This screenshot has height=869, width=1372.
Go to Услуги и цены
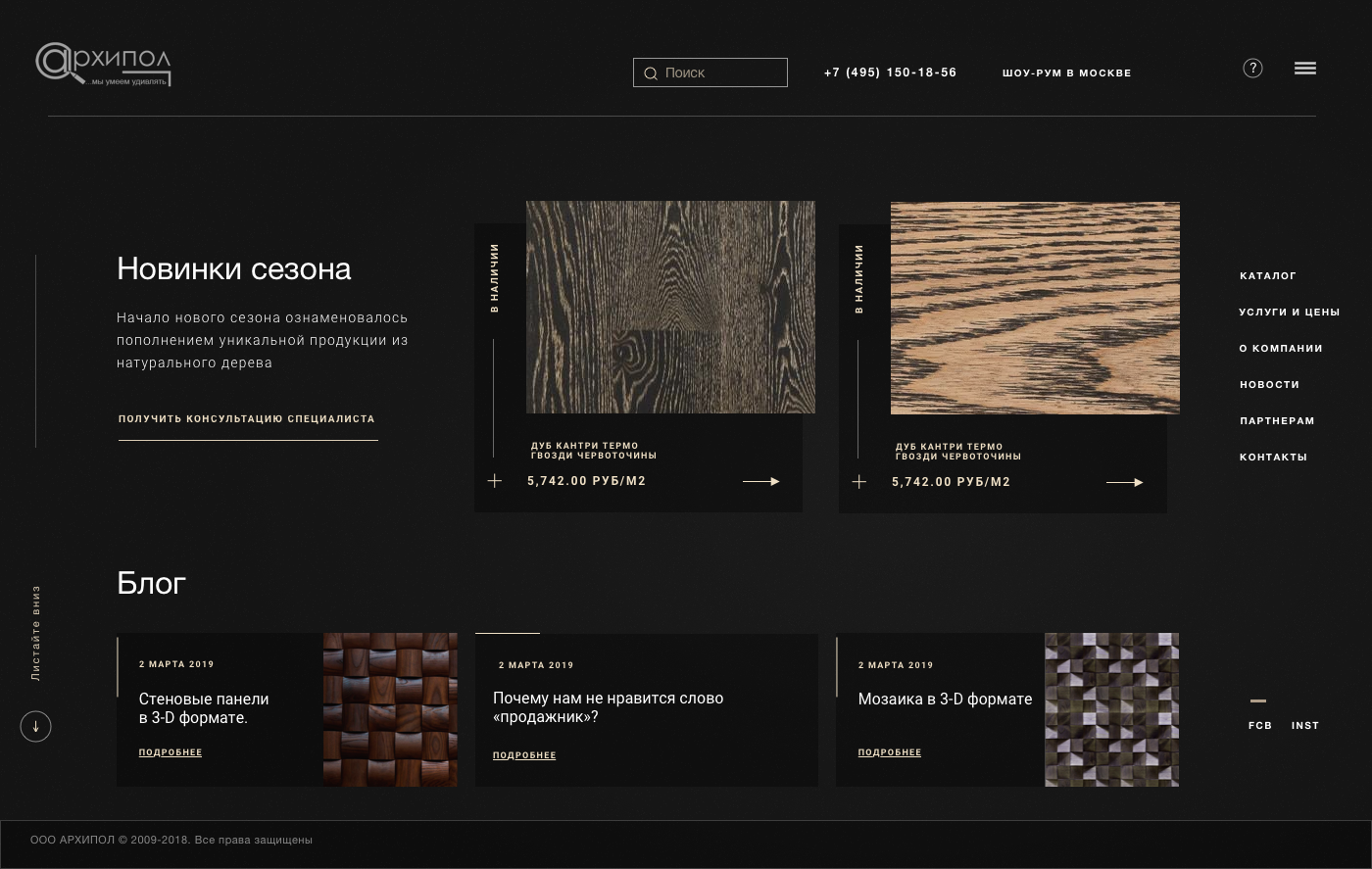(x=1290, y=313)
